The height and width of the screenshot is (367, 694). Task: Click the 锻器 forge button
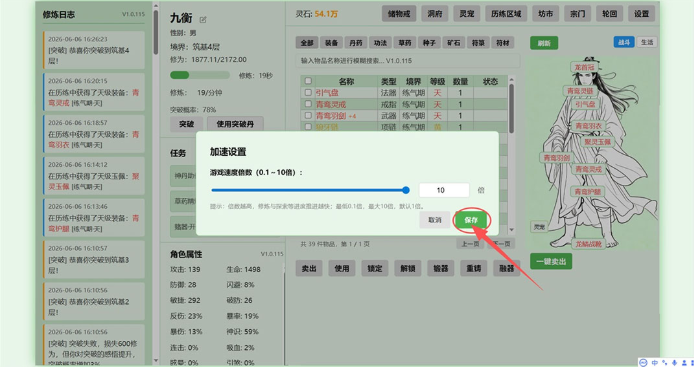point(441,268)
